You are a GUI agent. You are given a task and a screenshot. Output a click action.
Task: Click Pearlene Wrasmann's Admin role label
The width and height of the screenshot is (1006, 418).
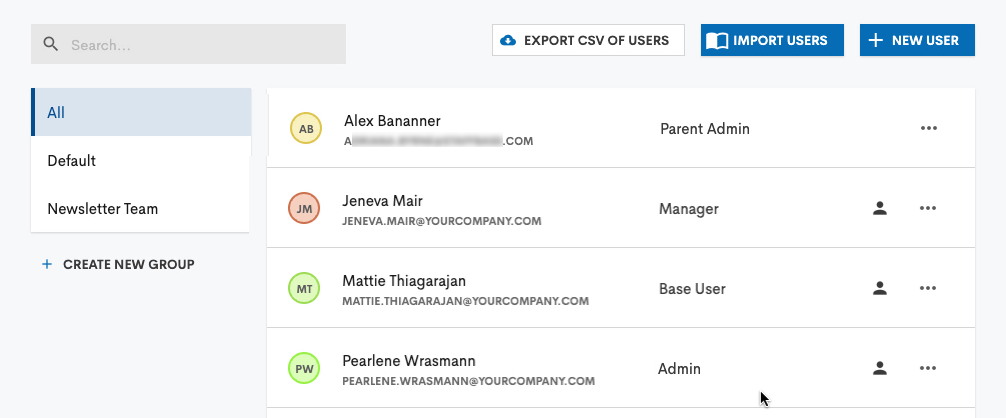[679, 369]
